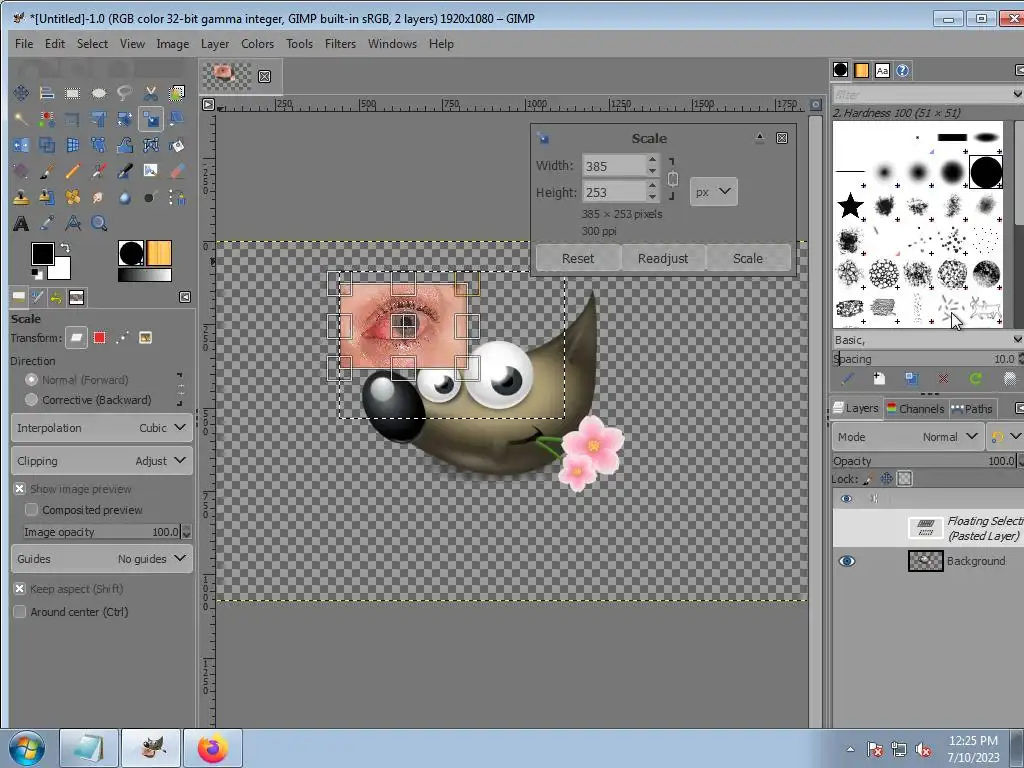
Task: Select the Eraser tool
Action: [x=176, y=171]
